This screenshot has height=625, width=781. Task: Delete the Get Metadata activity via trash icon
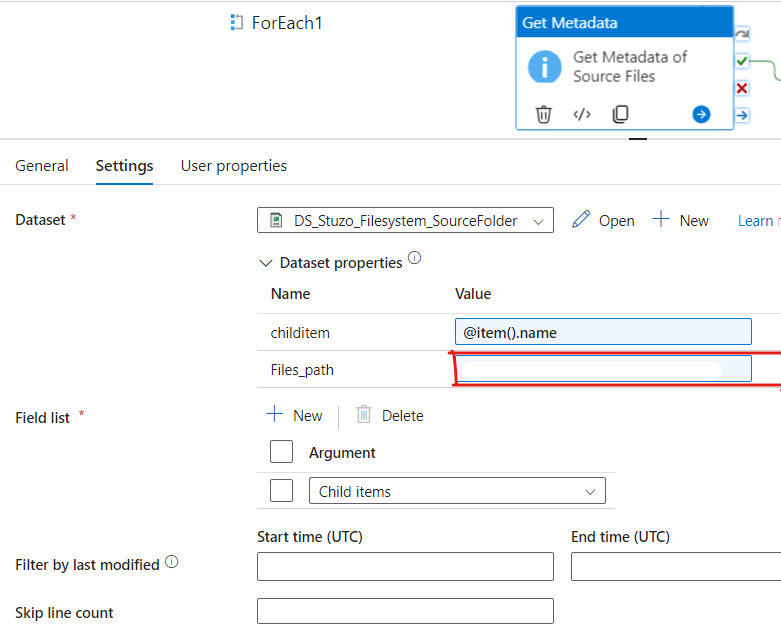point(543,114)
